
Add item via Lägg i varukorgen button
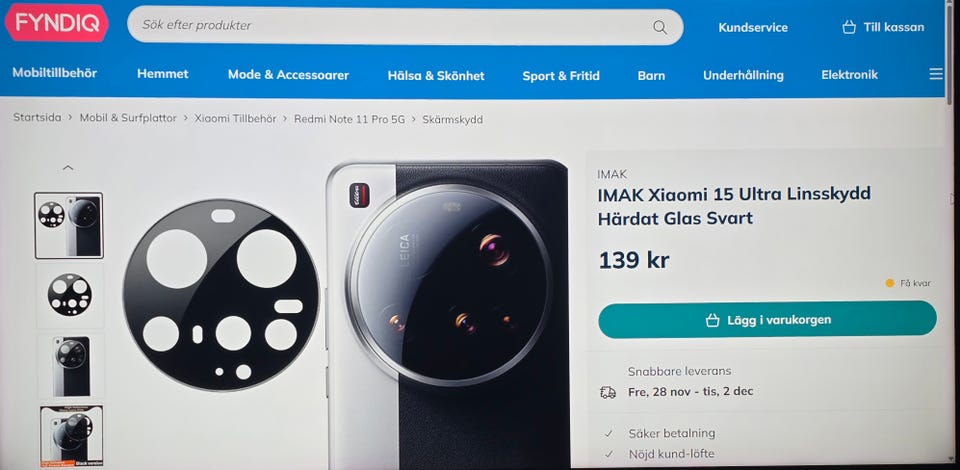pos(767,319)
